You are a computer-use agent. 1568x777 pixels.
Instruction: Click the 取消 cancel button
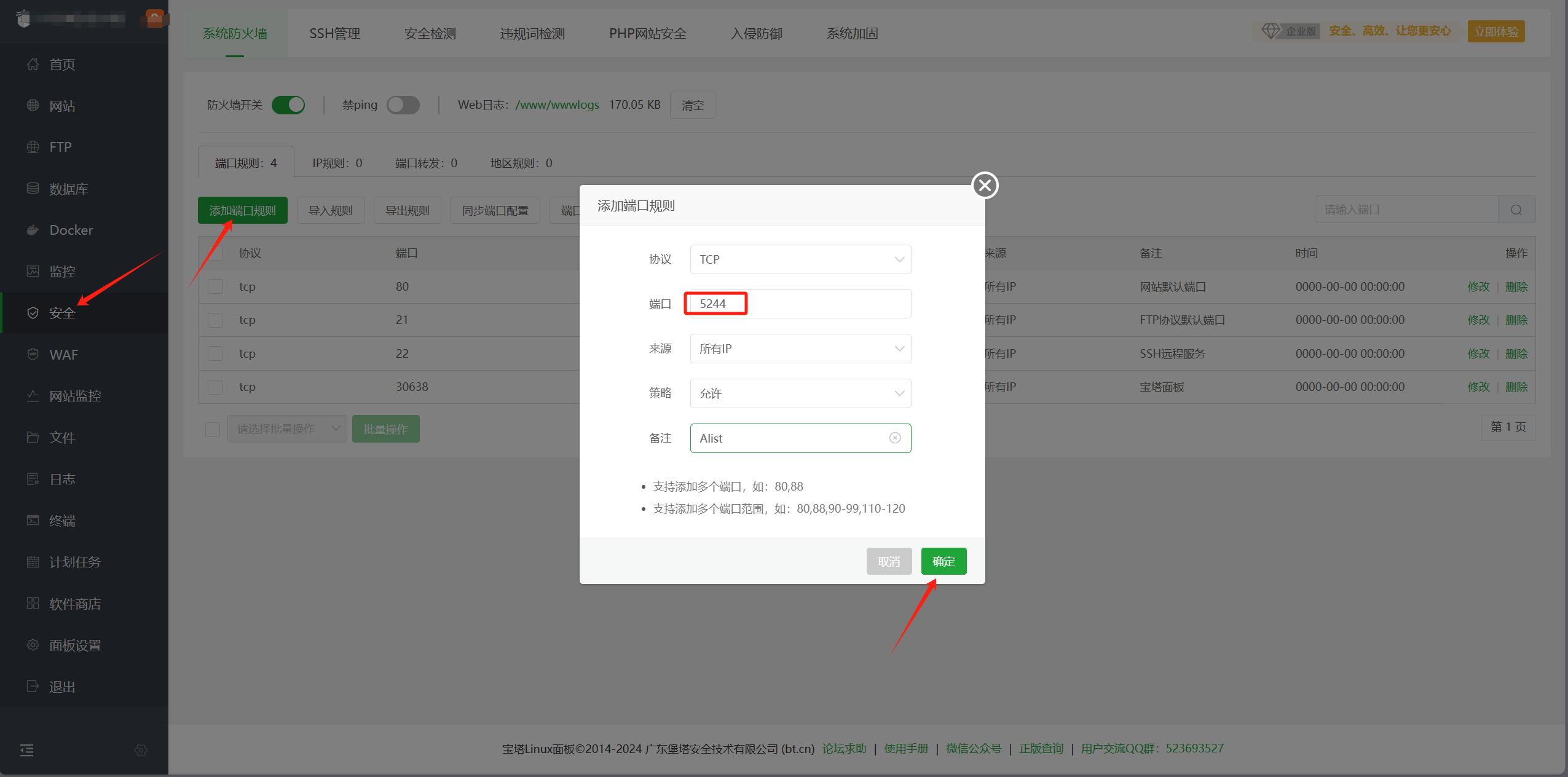click(x=889, y=561)
